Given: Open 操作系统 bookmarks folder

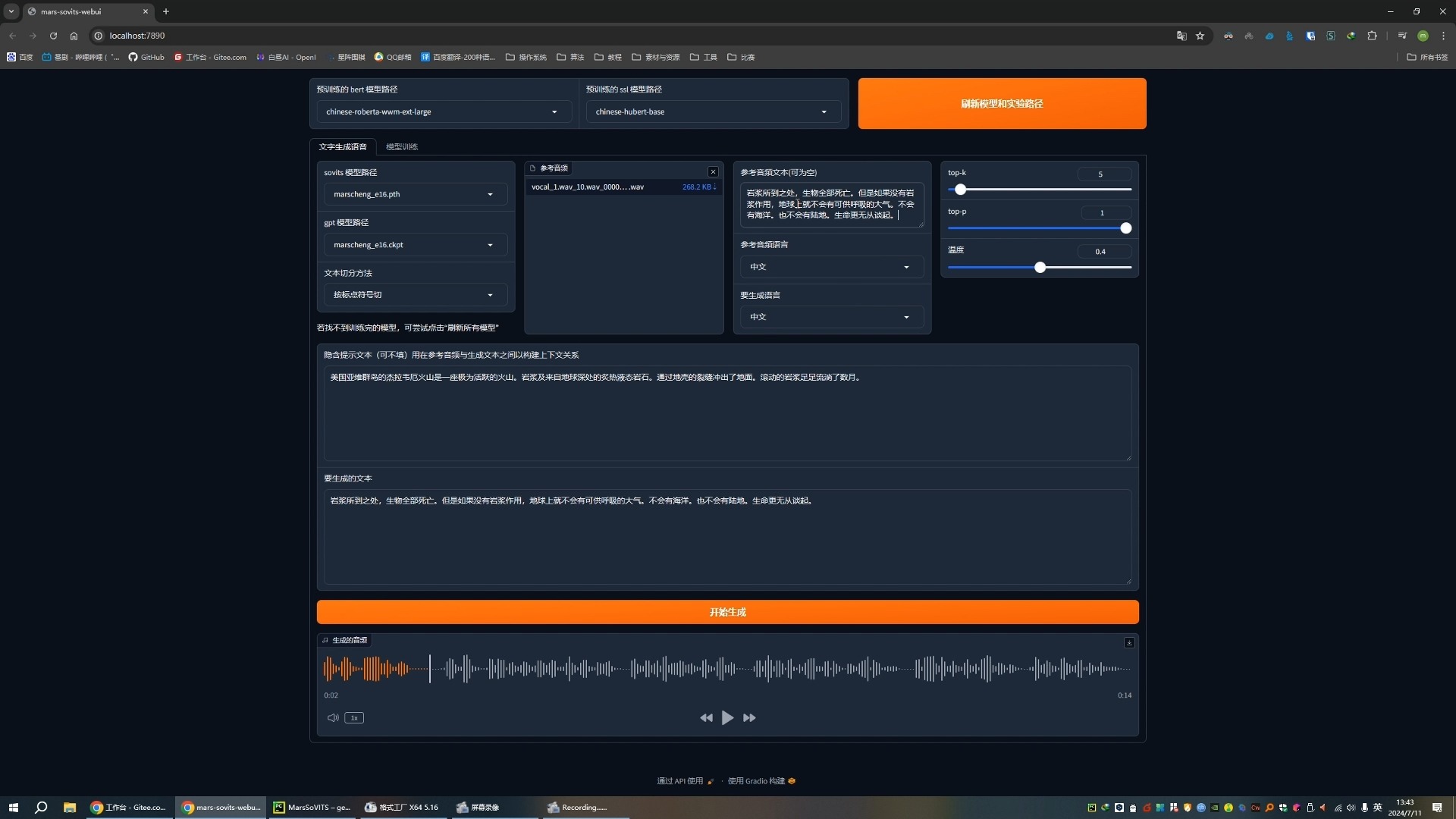Looking at the screenshot, I should point(526,57).
